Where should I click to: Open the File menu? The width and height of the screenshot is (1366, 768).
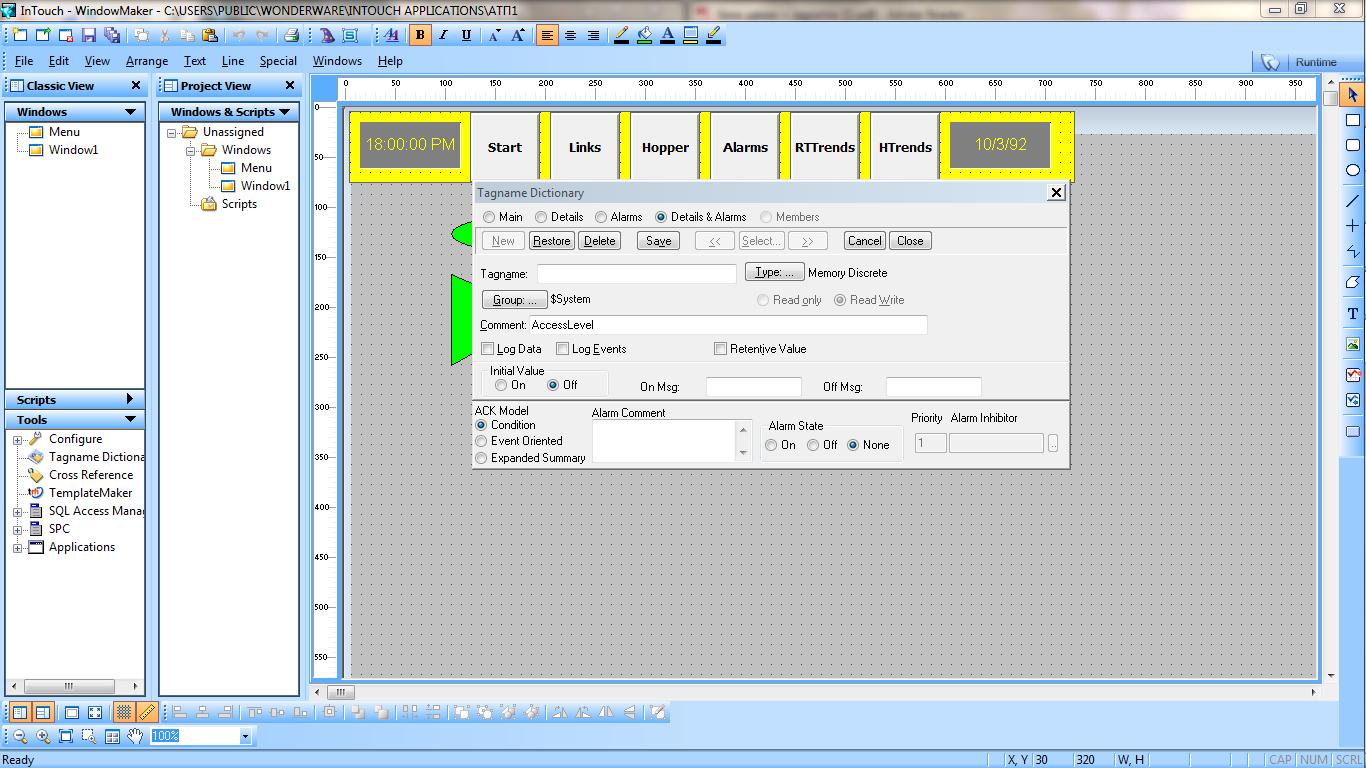[x=24, y=61]
